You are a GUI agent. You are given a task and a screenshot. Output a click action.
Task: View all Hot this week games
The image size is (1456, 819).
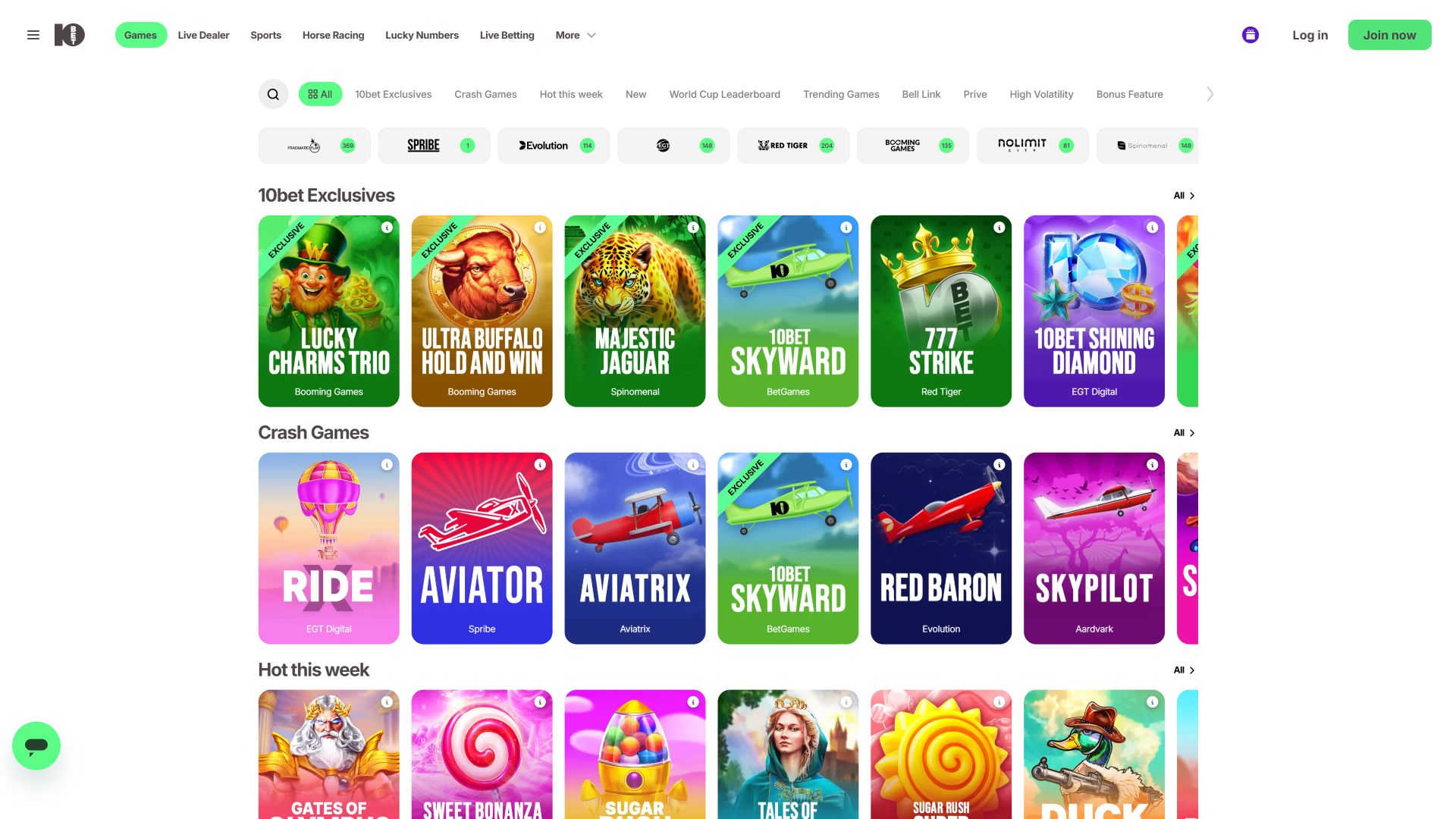coord(1184,670)
